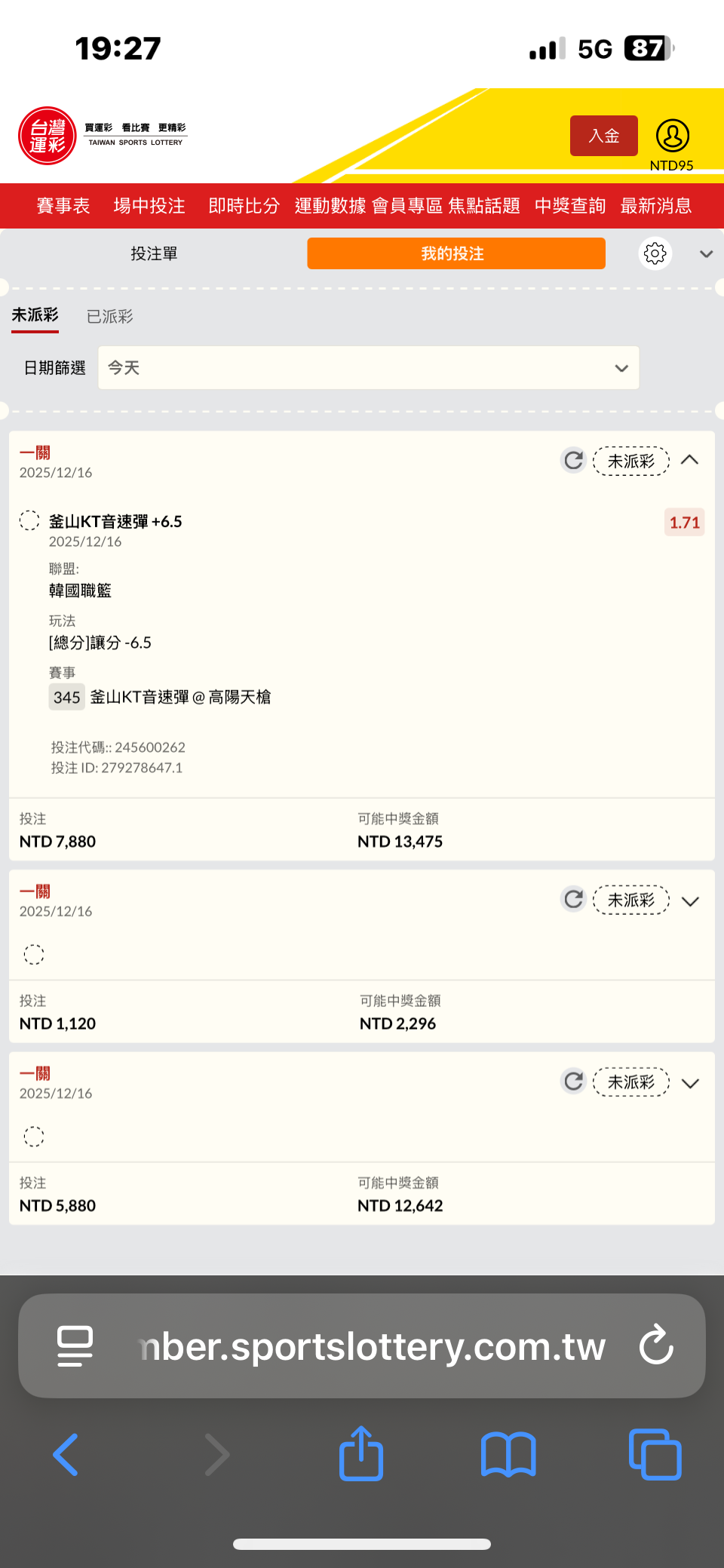The image size is (724, 1568).
Task: Select the 投注單 bet slip tab
Action: [x=155, y=253]
